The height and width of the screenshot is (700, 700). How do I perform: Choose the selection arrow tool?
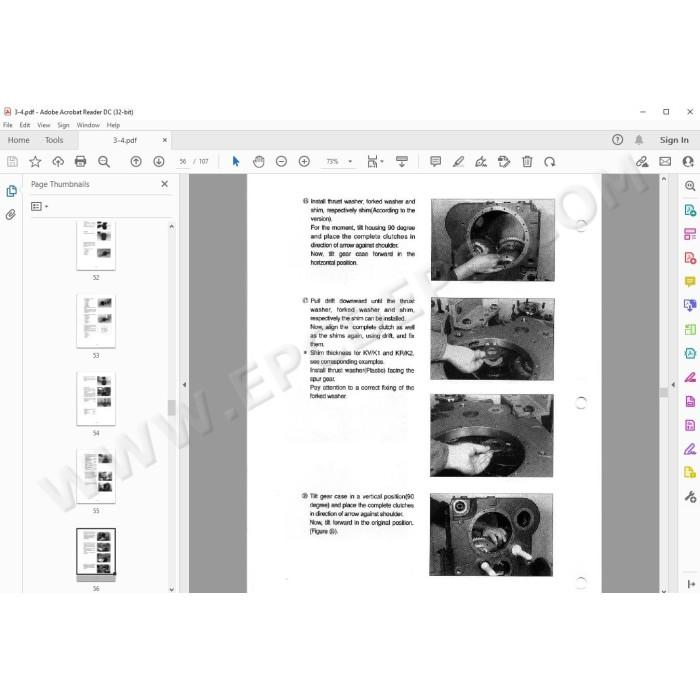236,162
